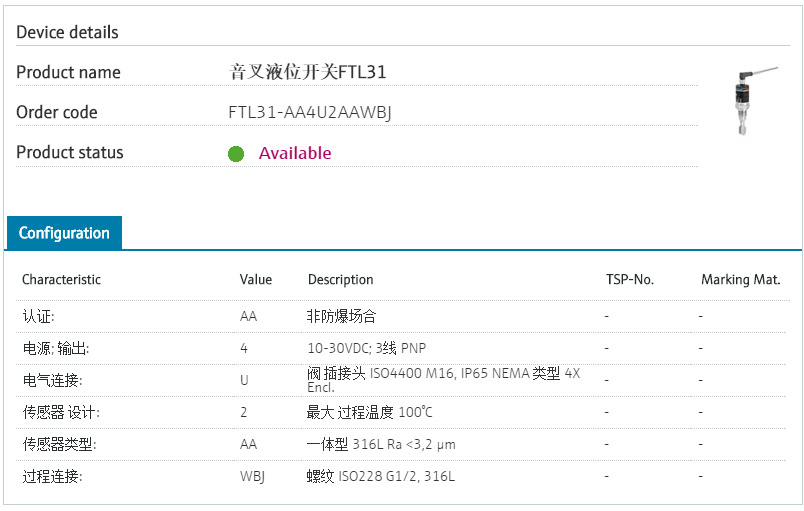
Task: Select the 电气连接 characteristic row
Action: click(x=52, y=380)
